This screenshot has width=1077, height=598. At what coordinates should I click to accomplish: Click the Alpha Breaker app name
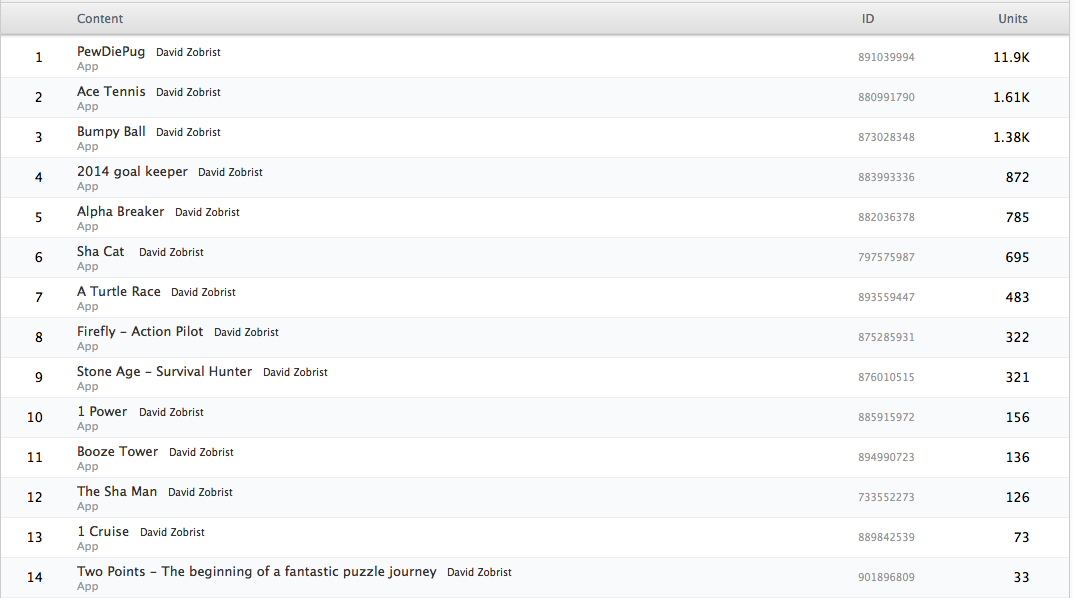coord(120,211)
